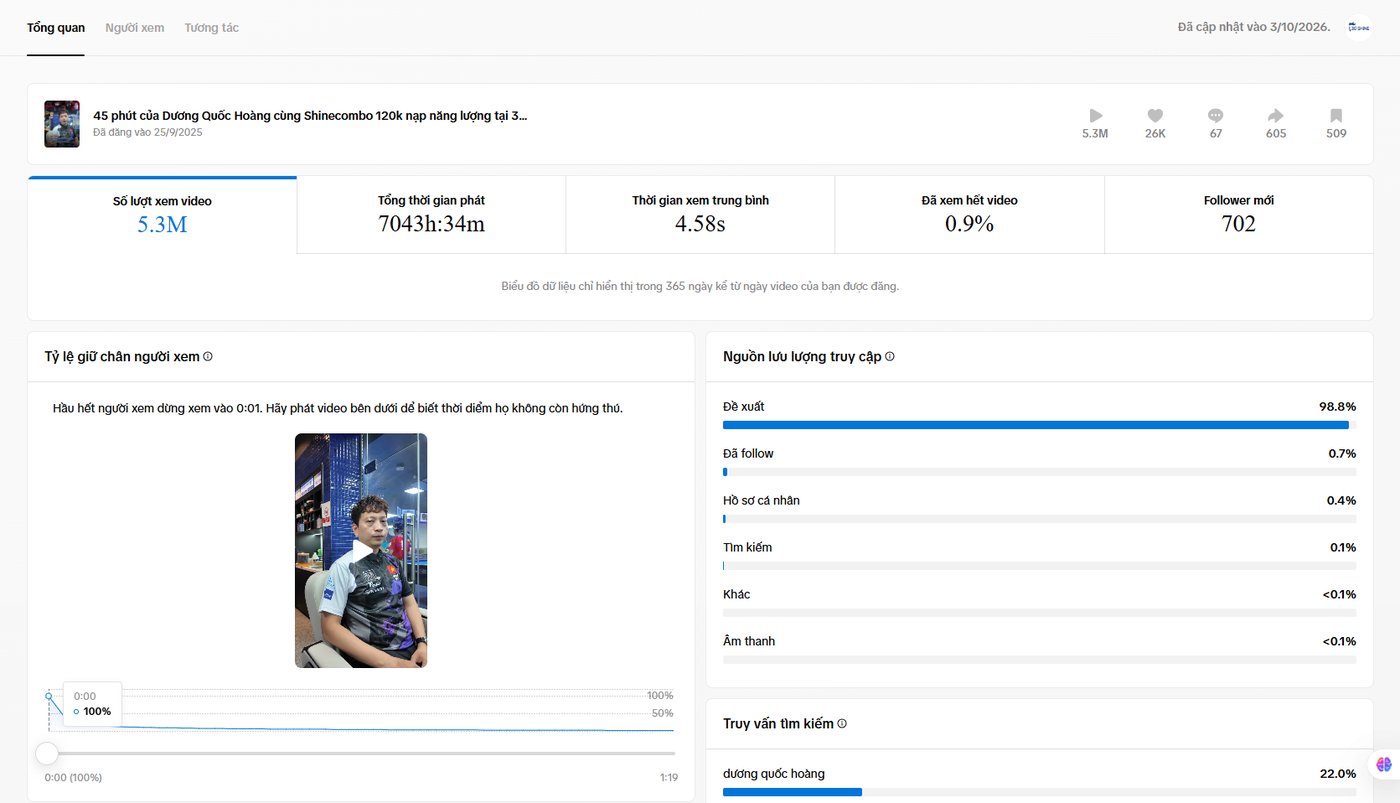Switch to the Người xem tab
Viewport: 1400px width, 803px height.
(x=135, y=28)
